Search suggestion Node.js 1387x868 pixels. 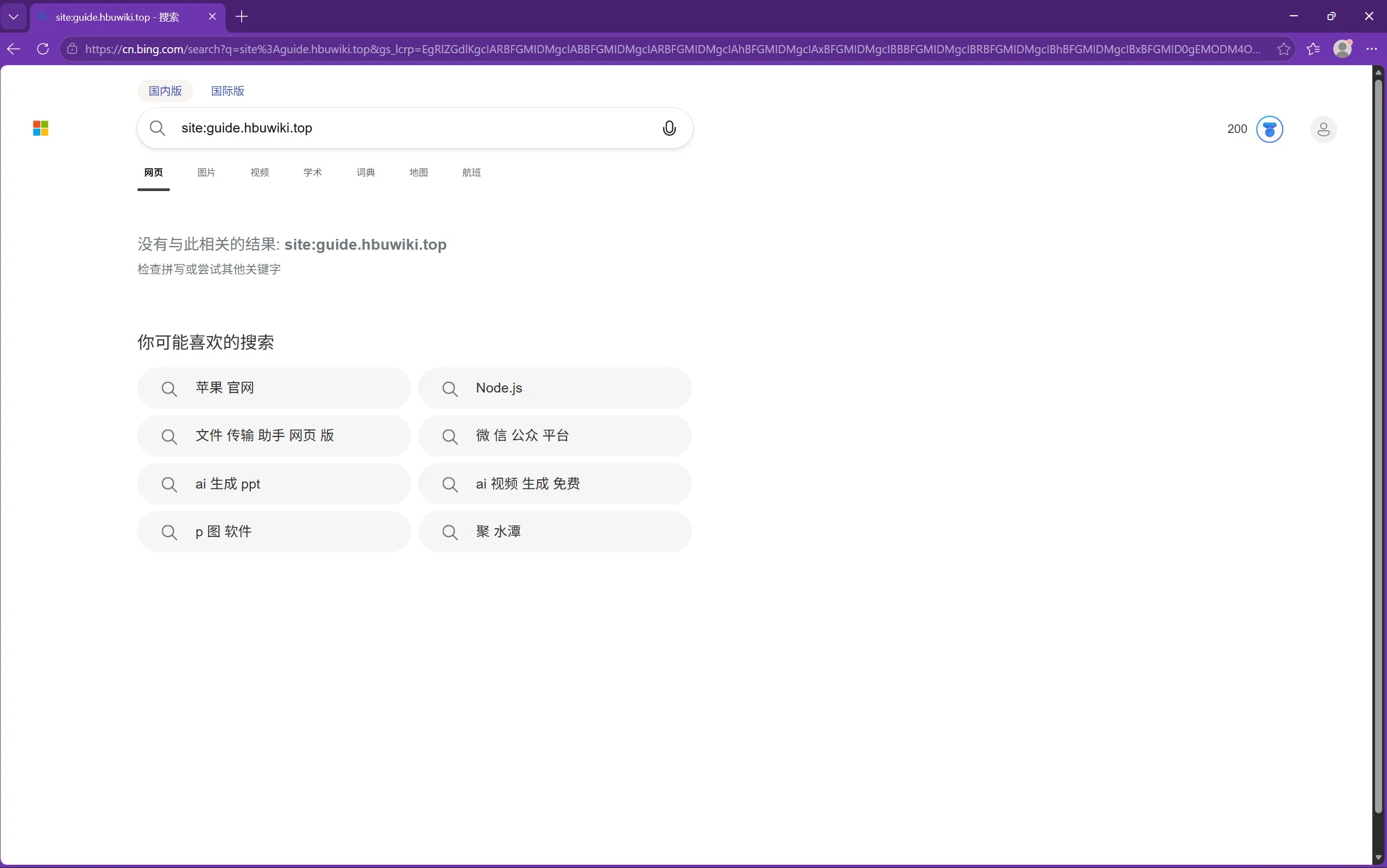coord(555,388)
